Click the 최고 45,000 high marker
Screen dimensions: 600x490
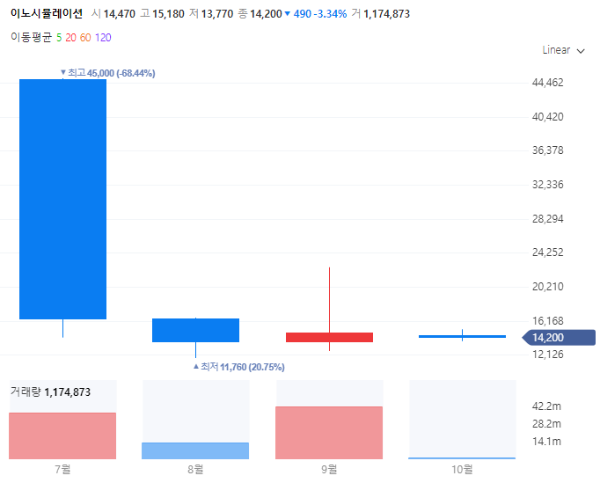click(x=108, y=73)
